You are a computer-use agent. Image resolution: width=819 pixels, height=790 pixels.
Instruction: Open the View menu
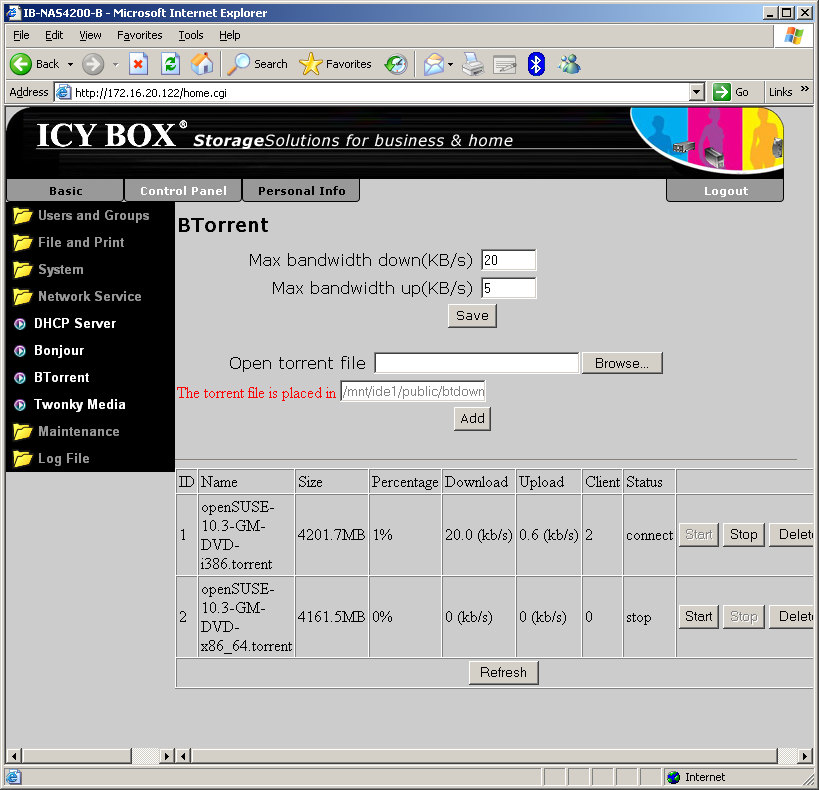click(x=90, y=35)
